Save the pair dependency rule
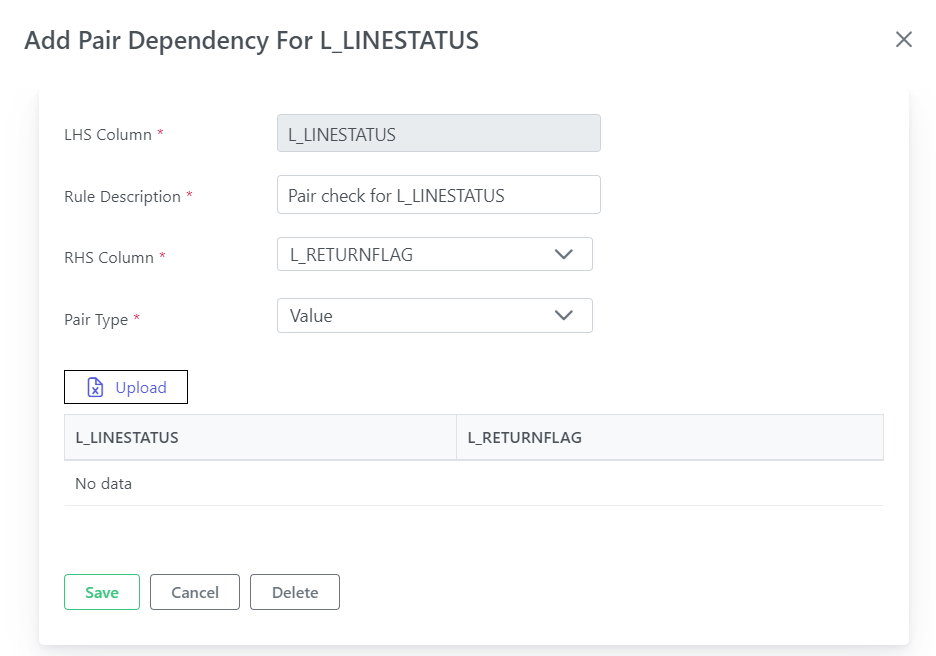 click(x=102, y=592)
